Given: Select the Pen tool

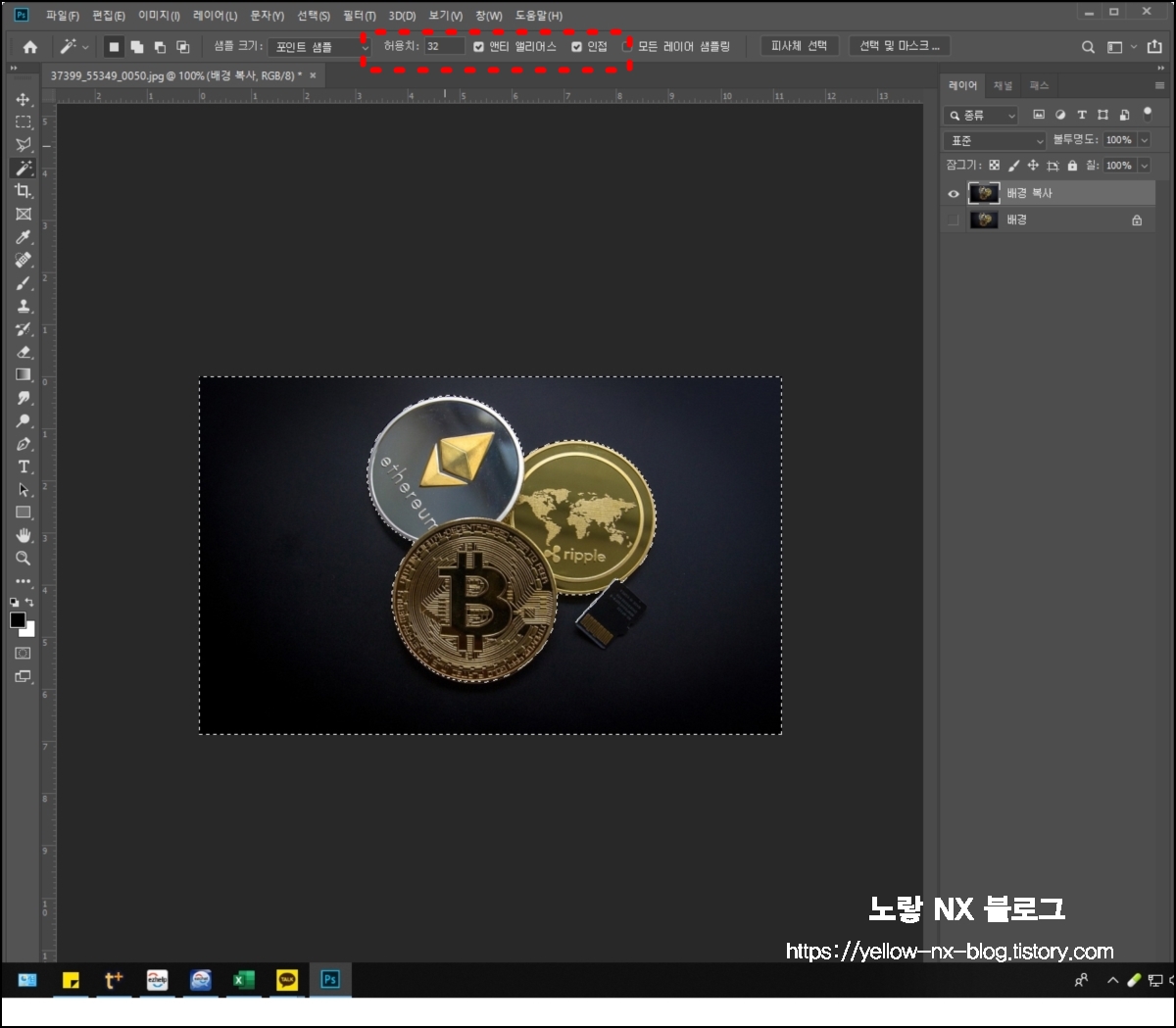Looking at the screenshot, I should 24,444.
